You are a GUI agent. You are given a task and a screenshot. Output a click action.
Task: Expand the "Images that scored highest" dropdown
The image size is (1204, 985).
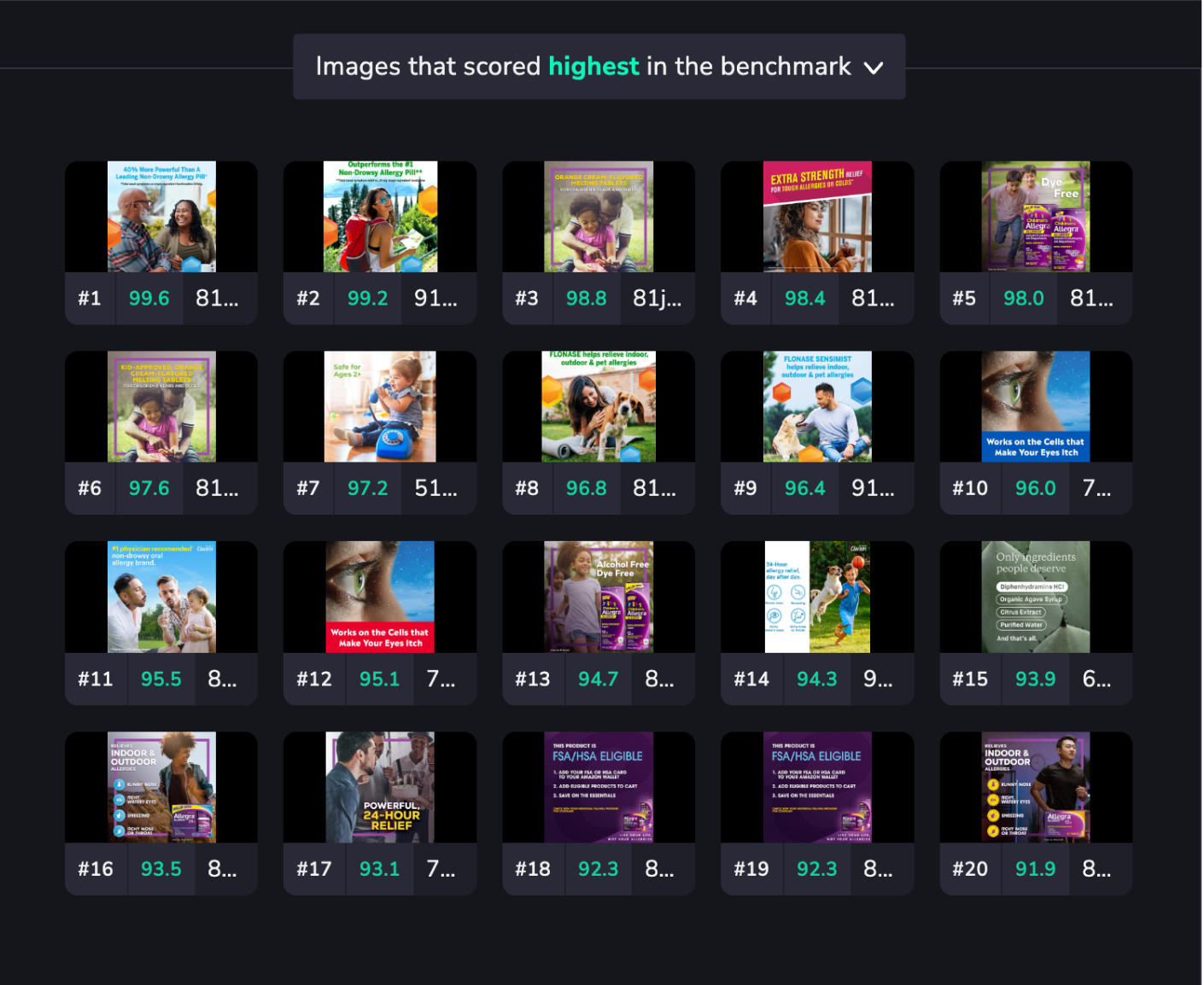click(873, 67)
